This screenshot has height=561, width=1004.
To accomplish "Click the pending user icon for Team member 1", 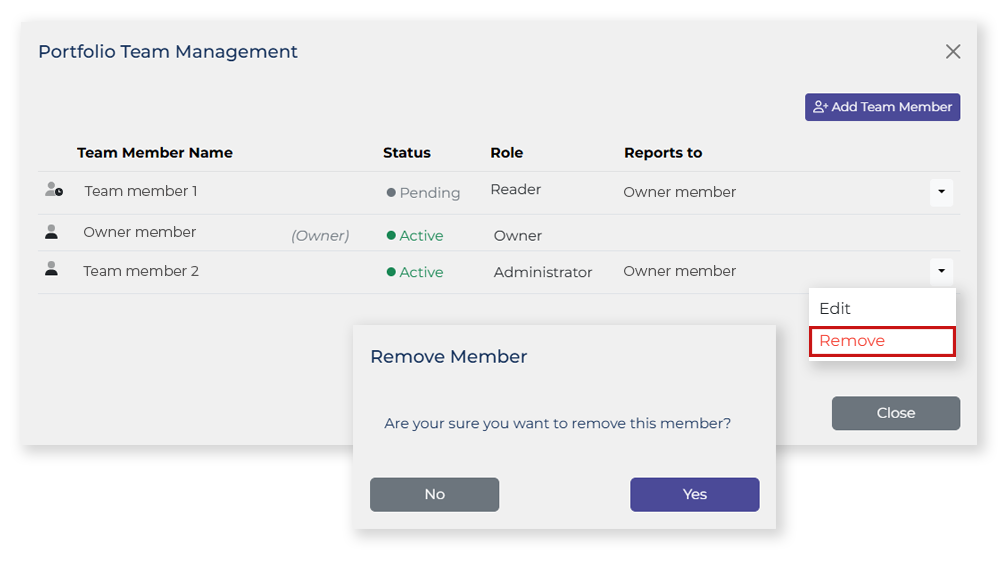I will coord(54,190).
